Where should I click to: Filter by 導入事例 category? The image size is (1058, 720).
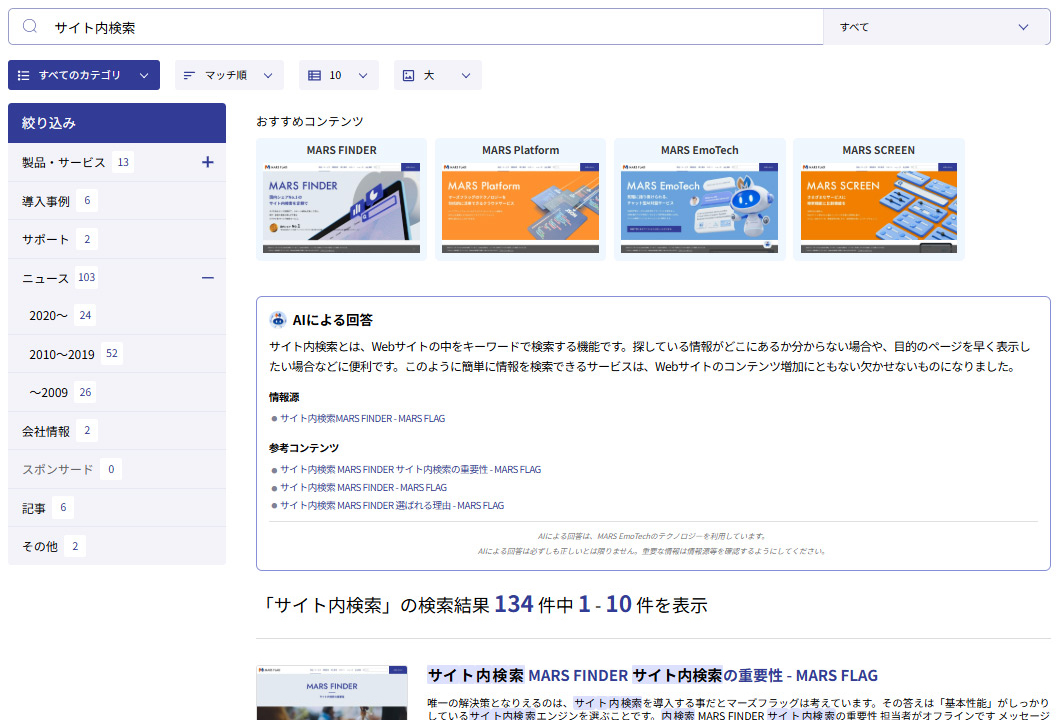(x=46, y=201)
